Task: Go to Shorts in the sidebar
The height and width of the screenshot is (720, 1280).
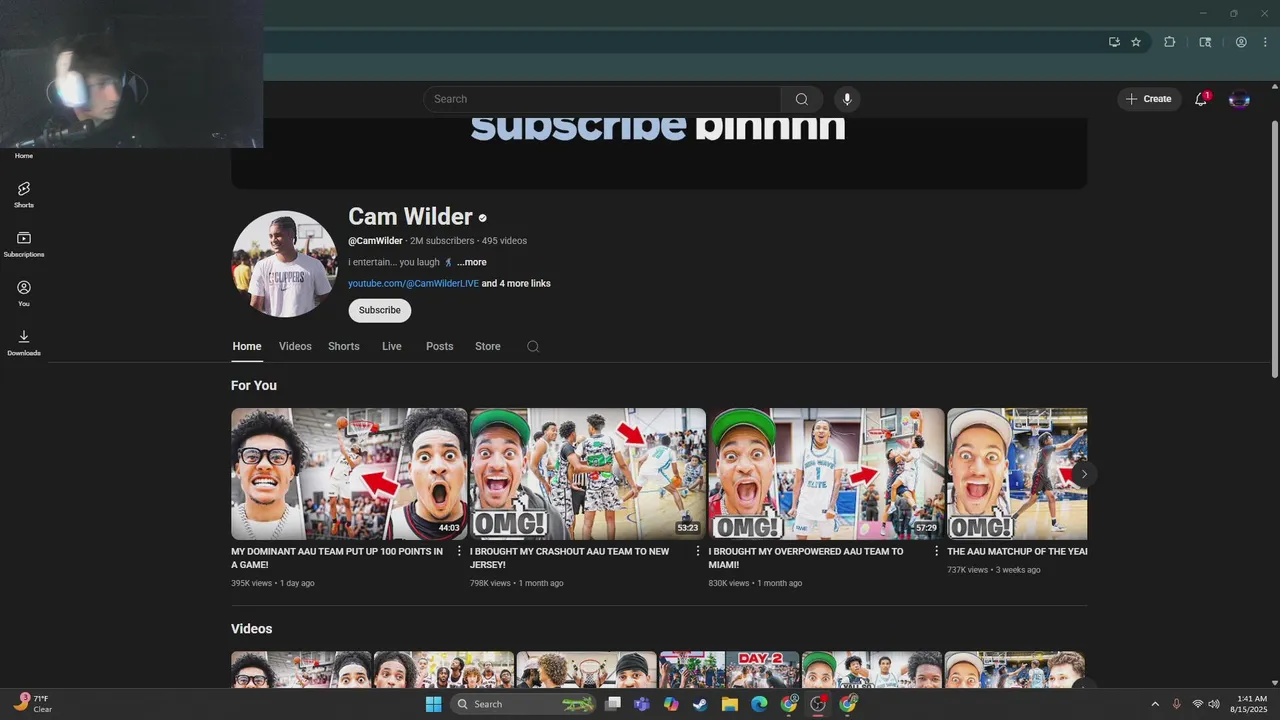Action: coord(24,194)
